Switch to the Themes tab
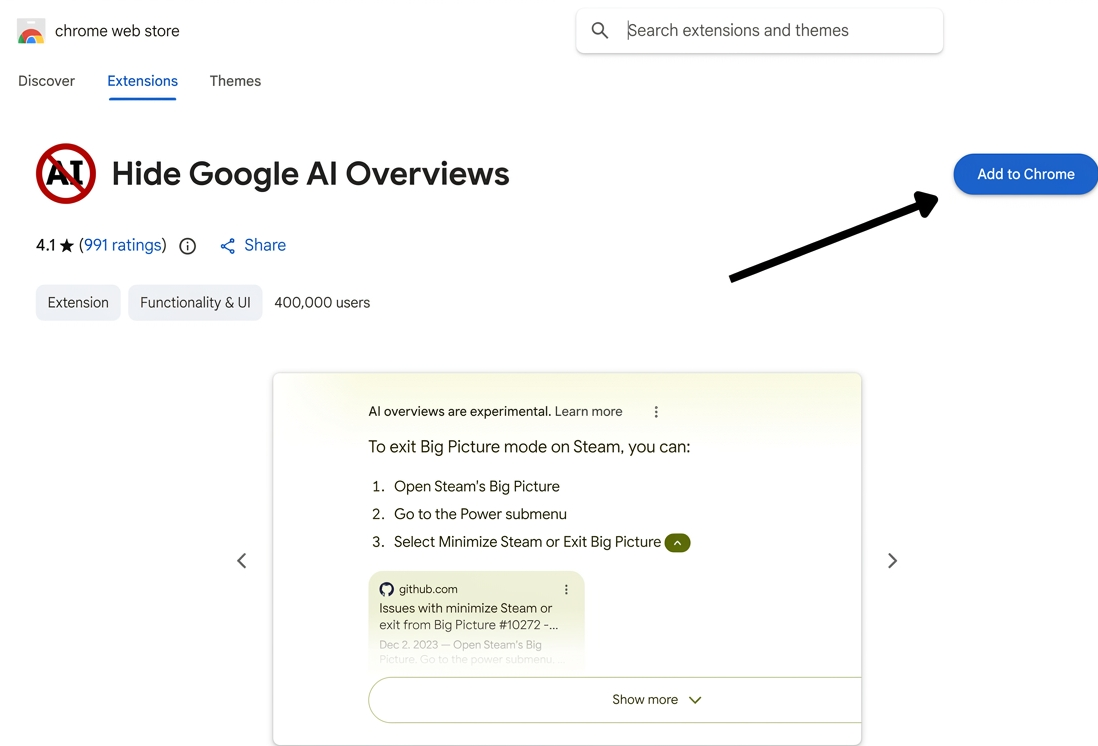Image resolution: width=1098 pixels, height=746 pixels. 235,81
